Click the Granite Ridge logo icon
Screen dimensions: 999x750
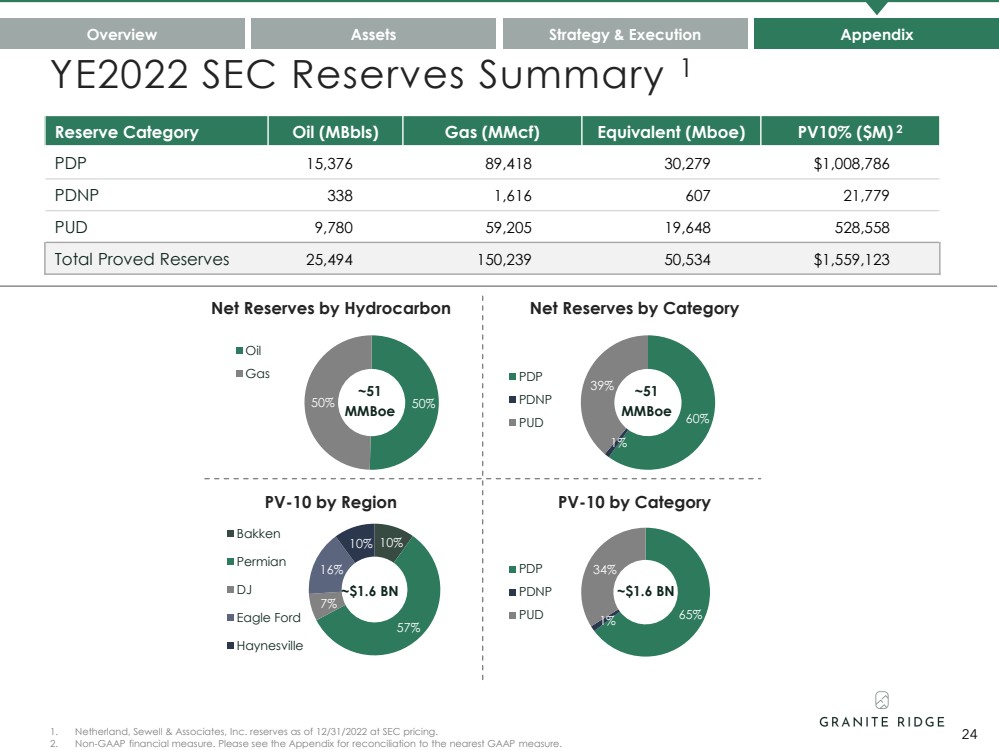tap(882, 699)
